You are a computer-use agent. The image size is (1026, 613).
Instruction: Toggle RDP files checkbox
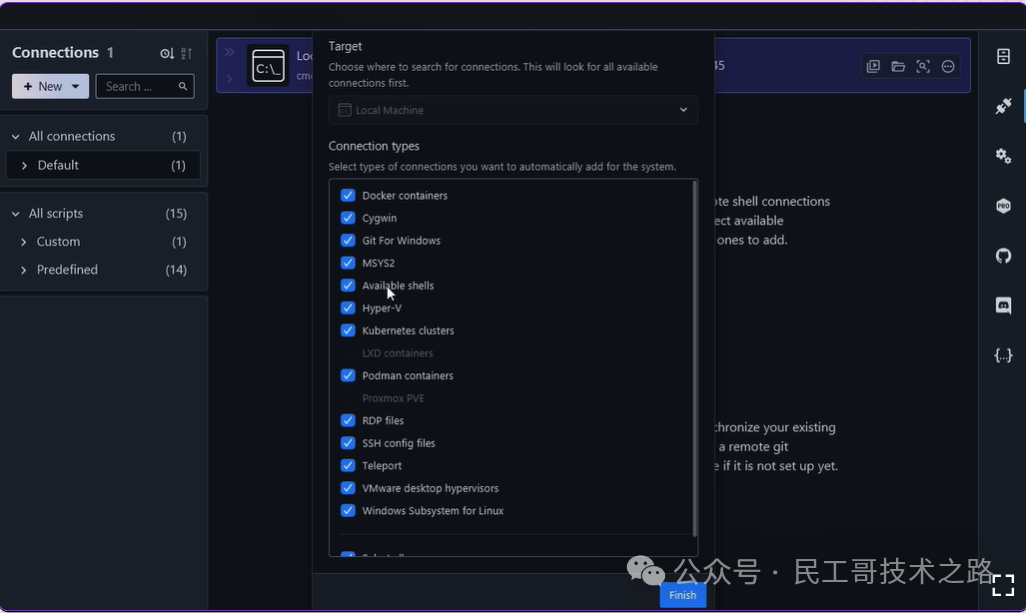point(348,420)
